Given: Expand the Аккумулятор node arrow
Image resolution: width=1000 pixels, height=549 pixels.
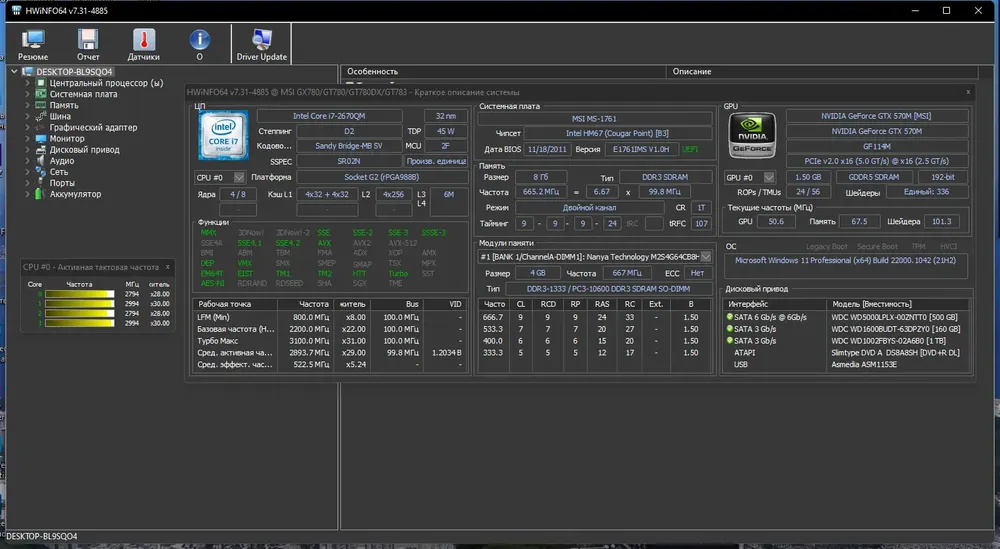Looking at the screenshot, I should point(27,194).
